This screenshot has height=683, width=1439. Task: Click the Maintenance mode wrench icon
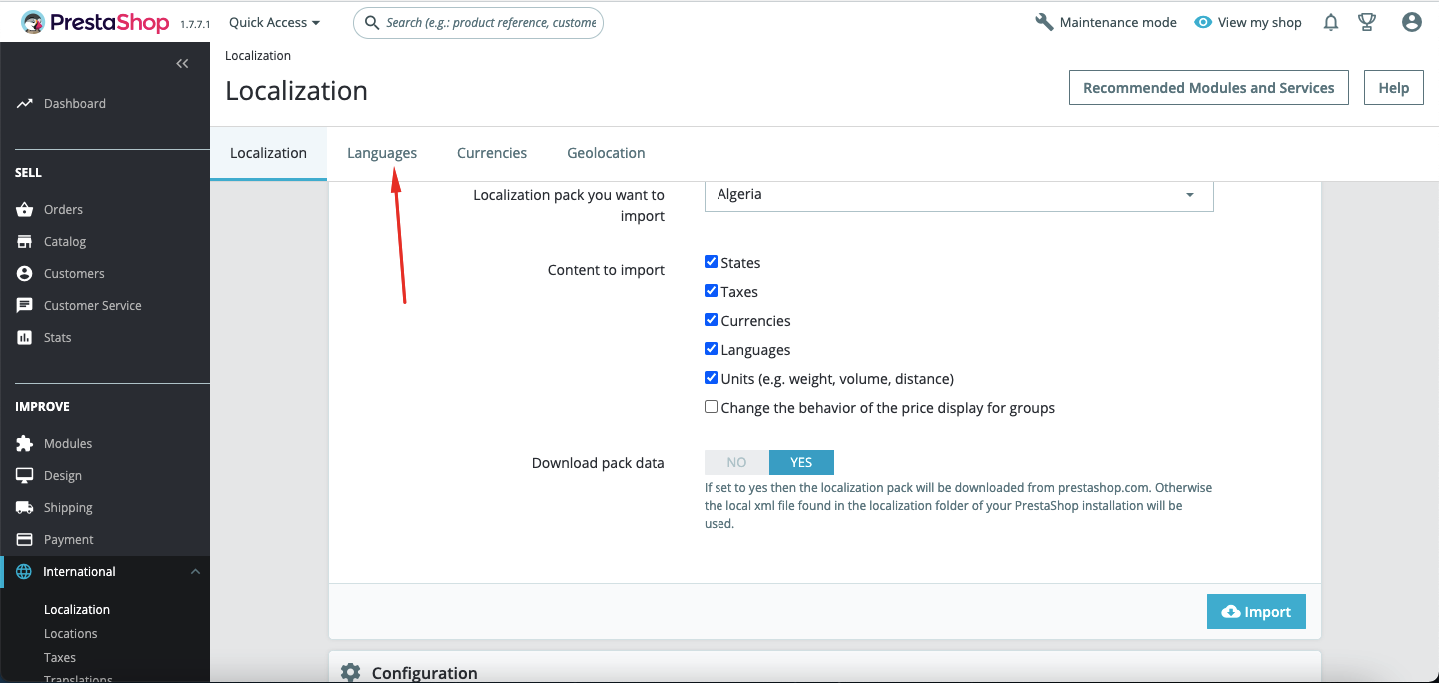[x=1044, y=22]
